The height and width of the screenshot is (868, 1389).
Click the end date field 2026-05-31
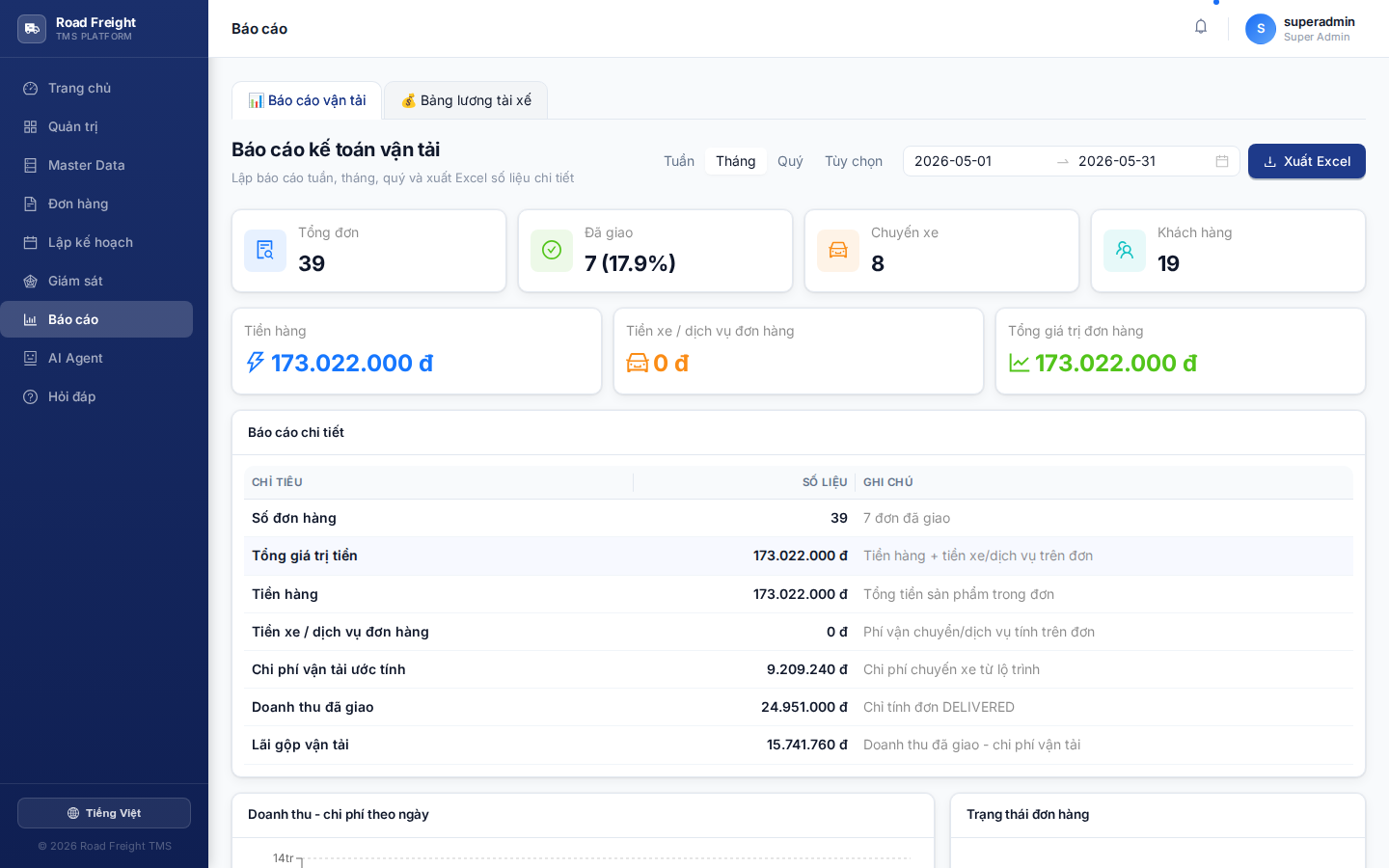click(x=1142, y=161)
